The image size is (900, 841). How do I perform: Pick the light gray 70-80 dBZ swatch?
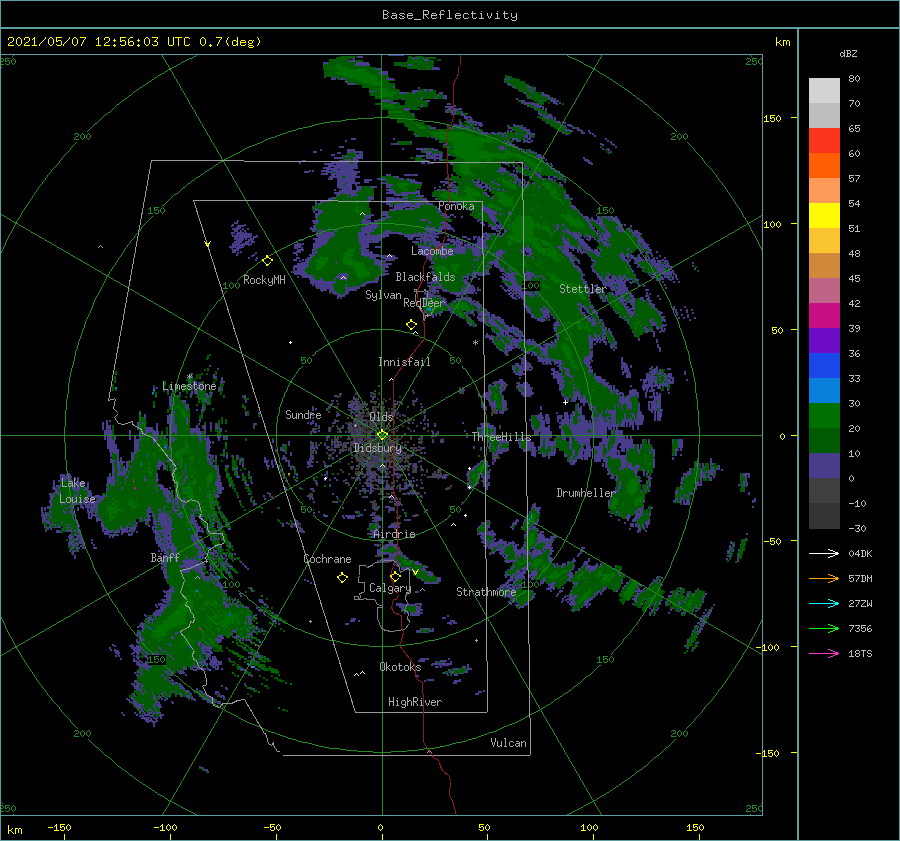[824, 91]
